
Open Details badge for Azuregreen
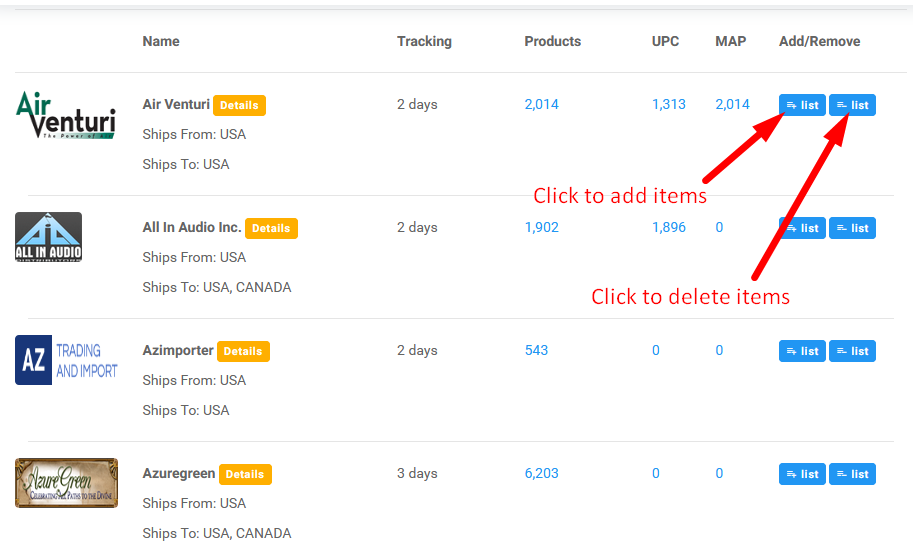[245, 474]
